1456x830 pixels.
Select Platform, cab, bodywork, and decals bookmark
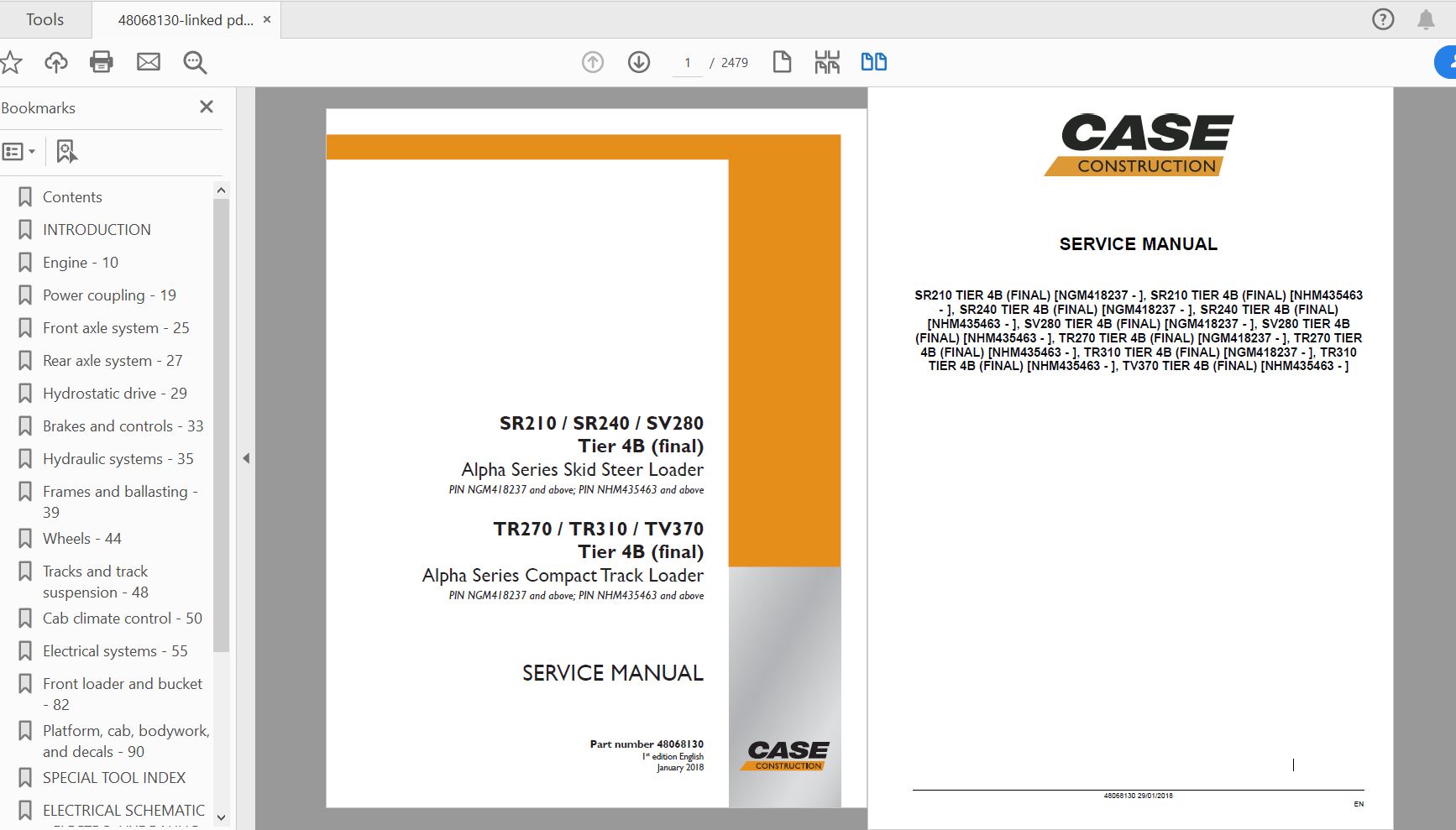pyautogui.click(x=126, y=741)
